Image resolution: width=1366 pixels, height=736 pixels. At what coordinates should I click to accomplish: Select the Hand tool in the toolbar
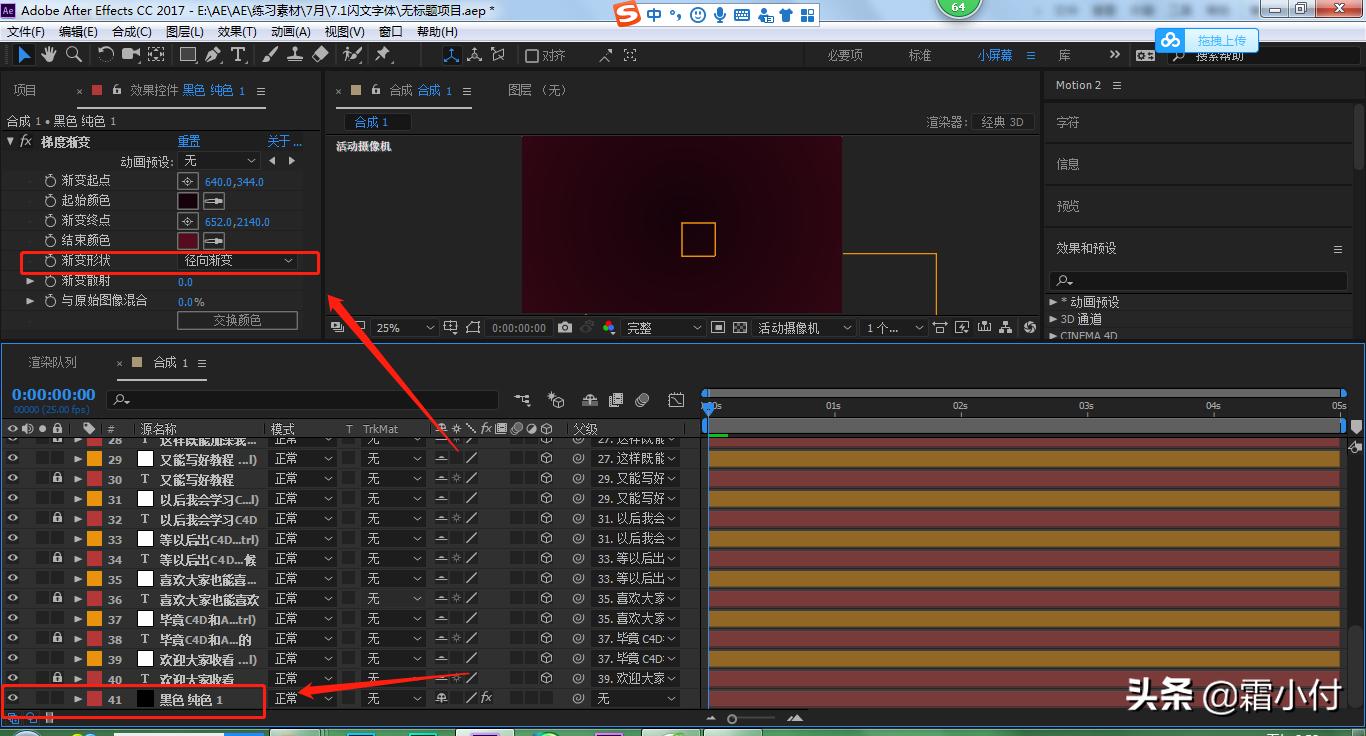48,54
